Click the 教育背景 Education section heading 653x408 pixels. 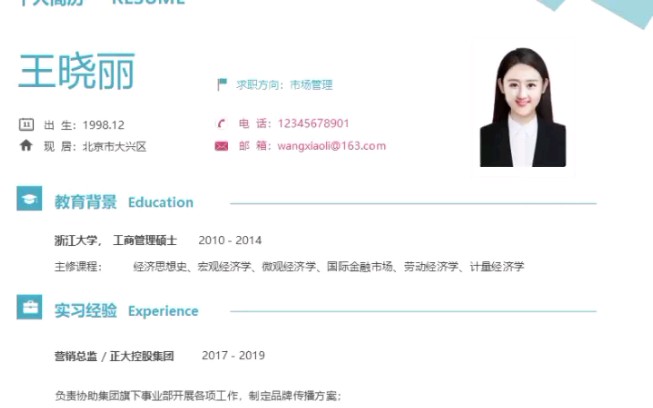[x=124, y=202]
